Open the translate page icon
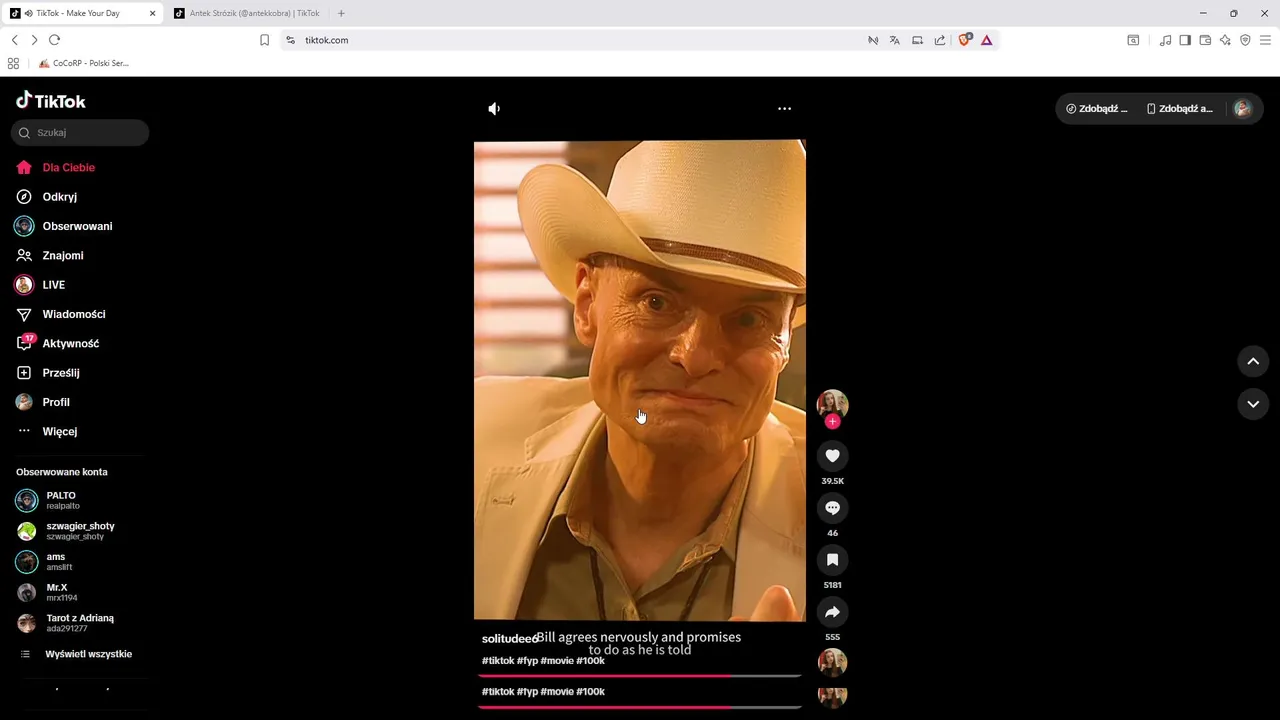 tap(894, 40)
